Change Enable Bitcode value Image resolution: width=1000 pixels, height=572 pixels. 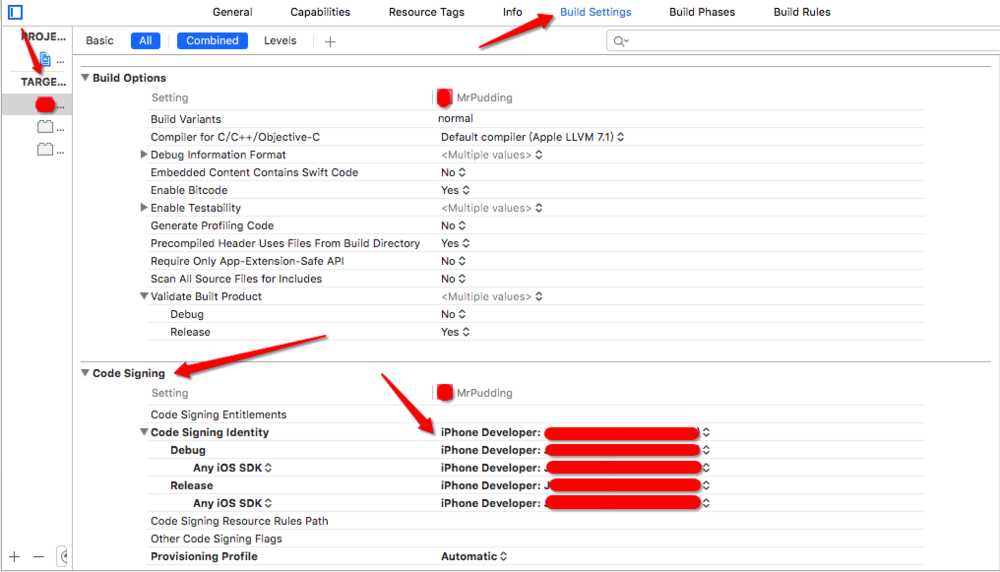tap(455, 190)
